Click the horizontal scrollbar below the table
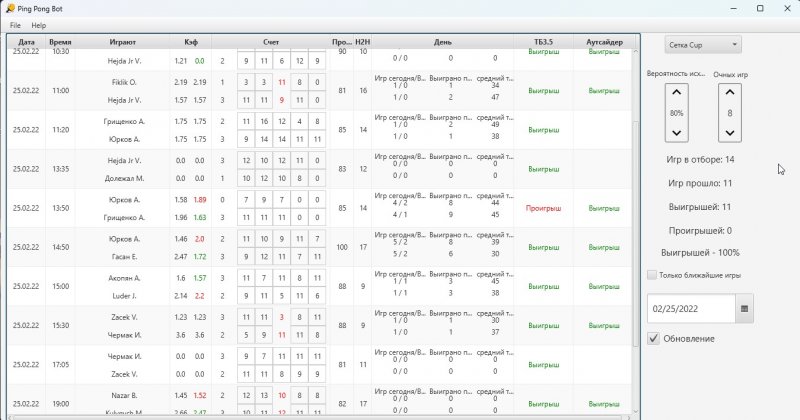The height and width of the screenshot is (420, 800). 320,415
